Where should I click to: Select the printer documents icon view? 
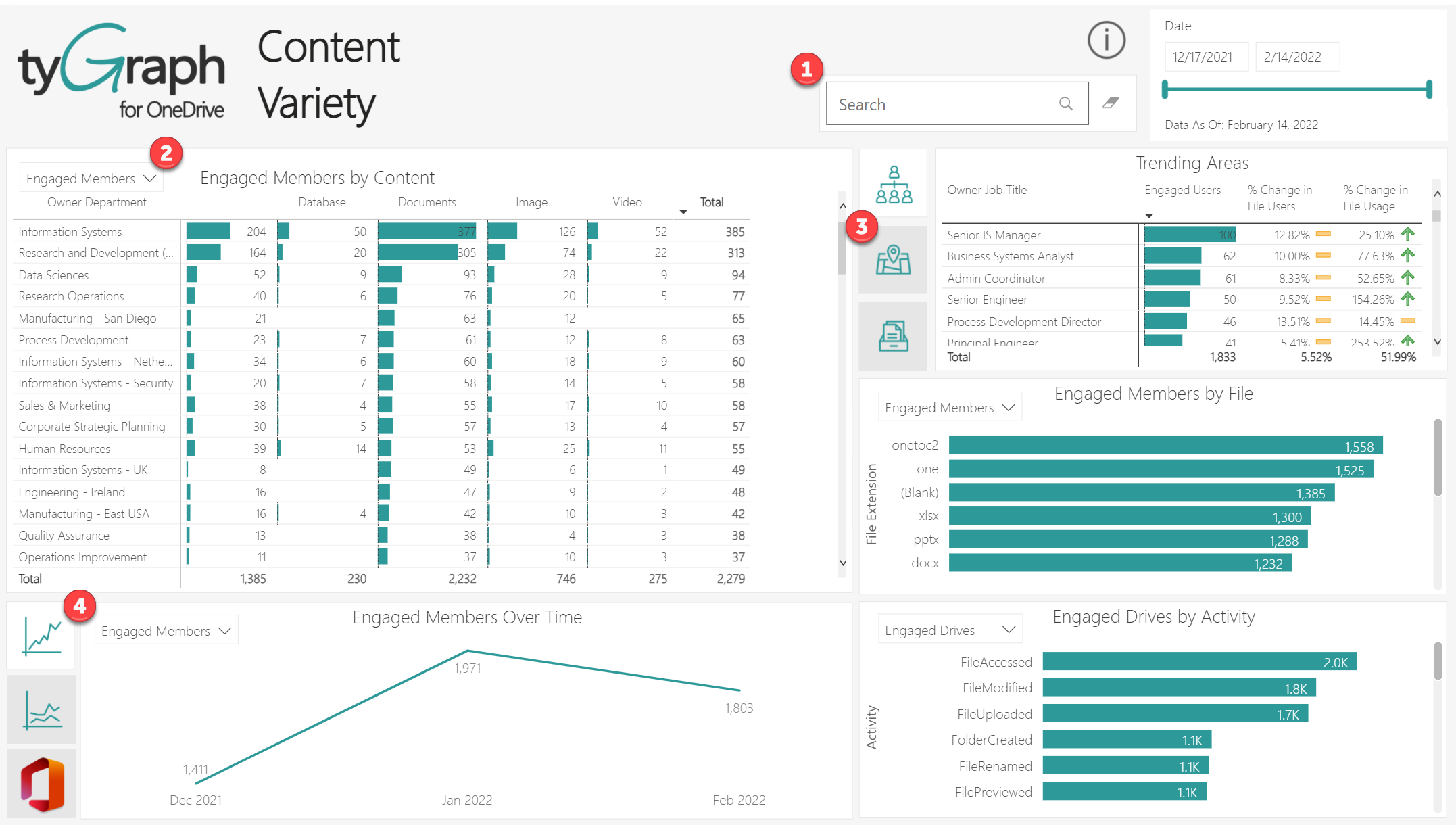pos(893,335)
